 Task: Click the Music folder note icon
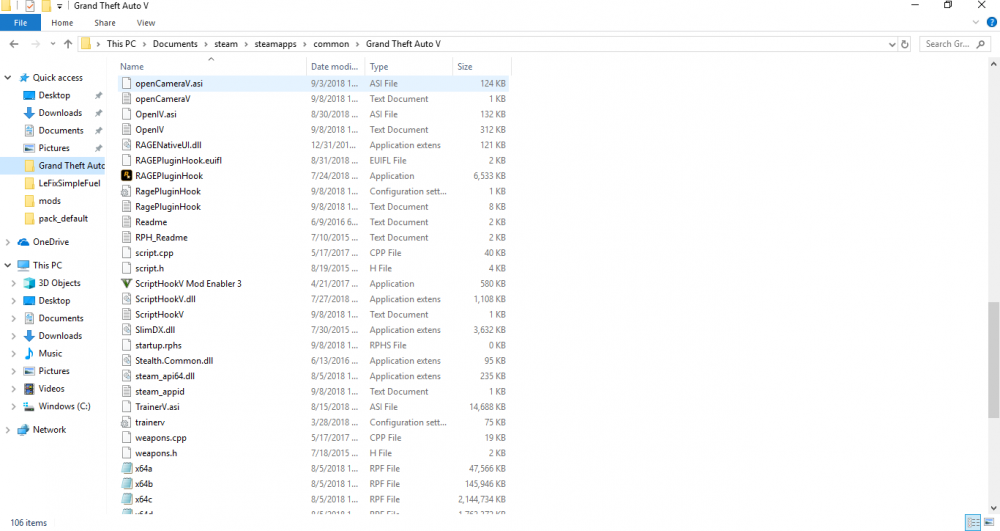[29, 353]
